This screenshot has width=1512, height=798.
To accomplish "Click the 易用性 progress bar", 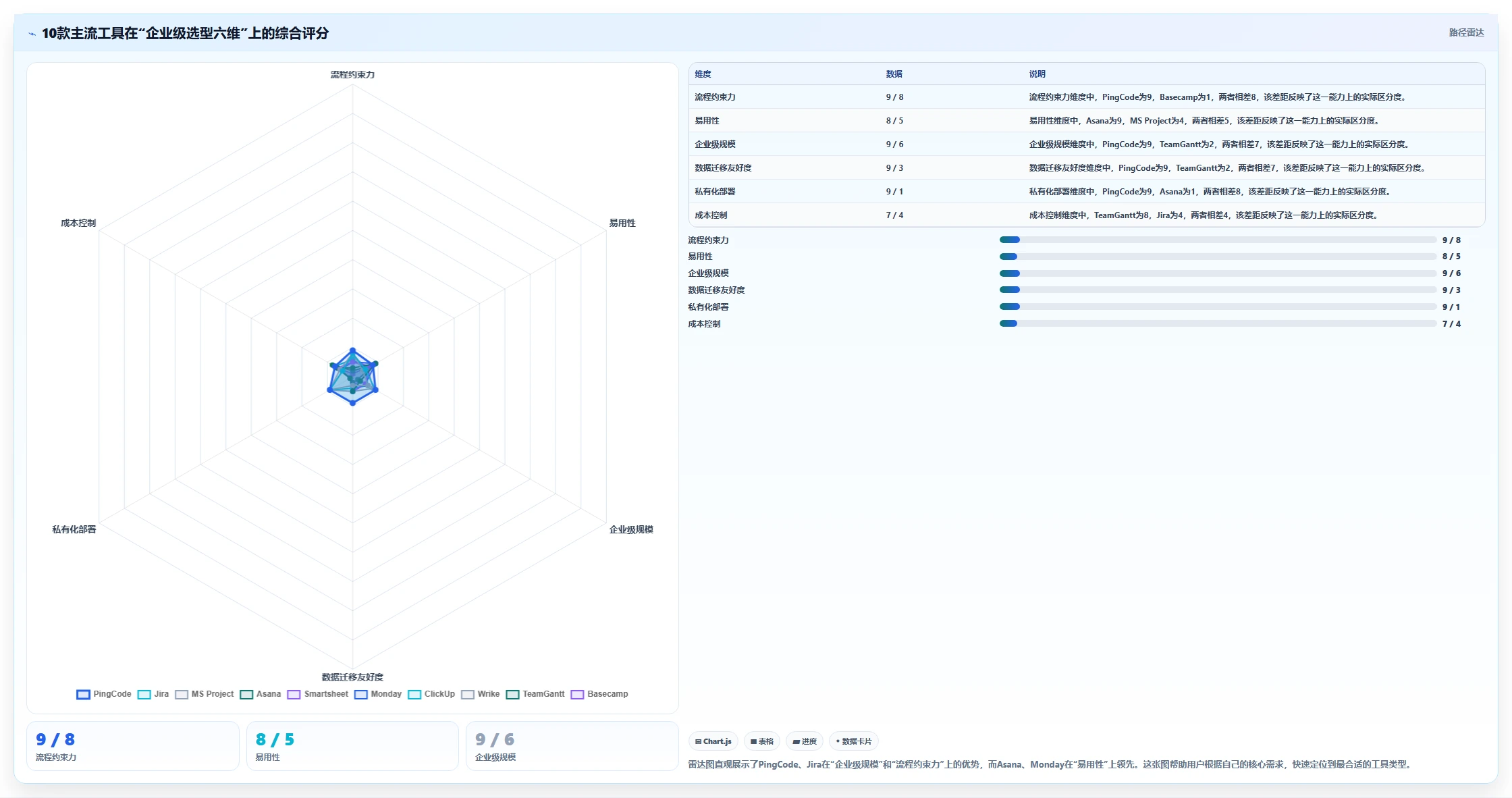I will 1218,257.
